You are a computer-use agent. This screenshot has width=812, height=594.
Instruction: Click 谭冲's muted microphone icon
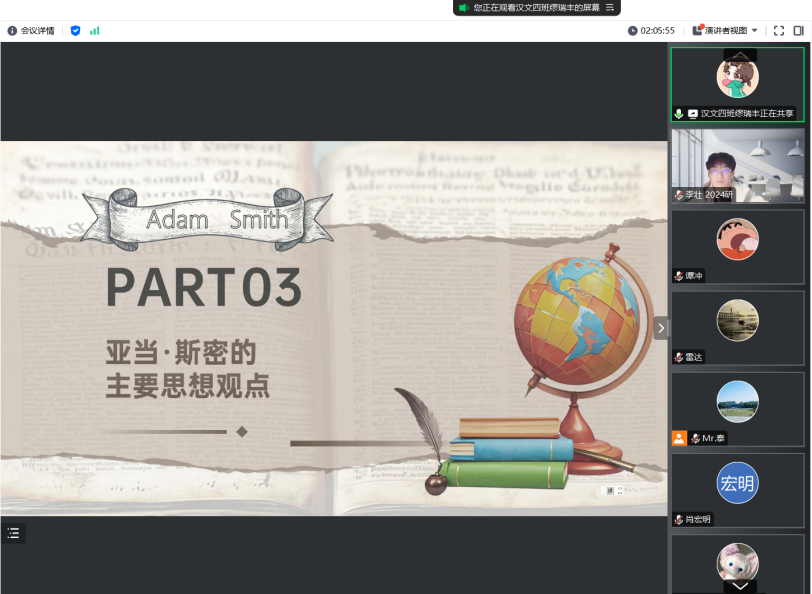click(679, 276)
